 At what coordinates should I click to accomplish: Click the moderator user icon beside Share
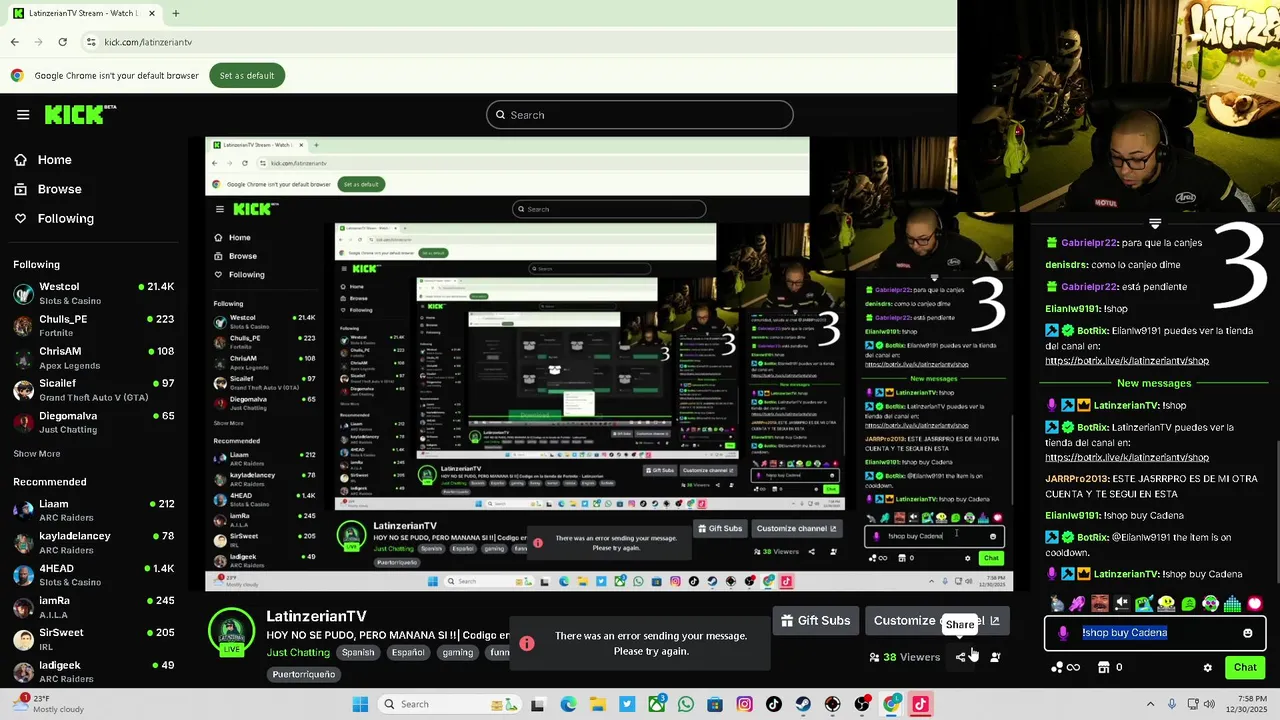pyautogui.click(x=995, y=657)
